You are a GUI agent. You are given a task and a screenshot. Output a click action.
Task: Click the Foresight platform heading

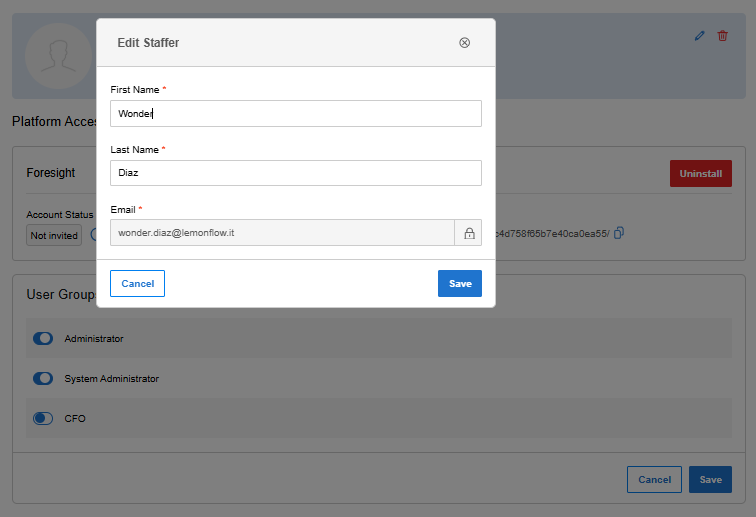[x=51, y=173]
